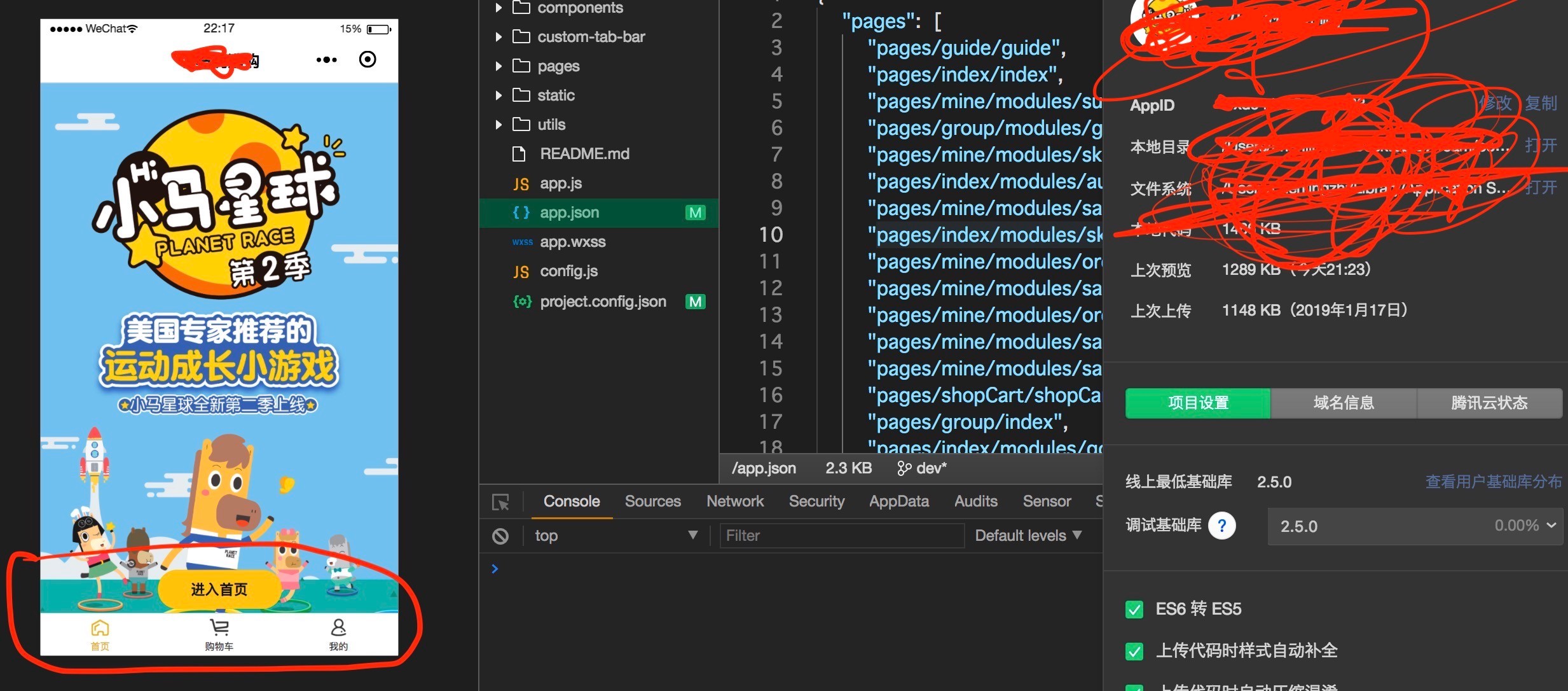Clear console with the block icon
The width and height of the screenshot is (1568, 691).
click(500, 536)
